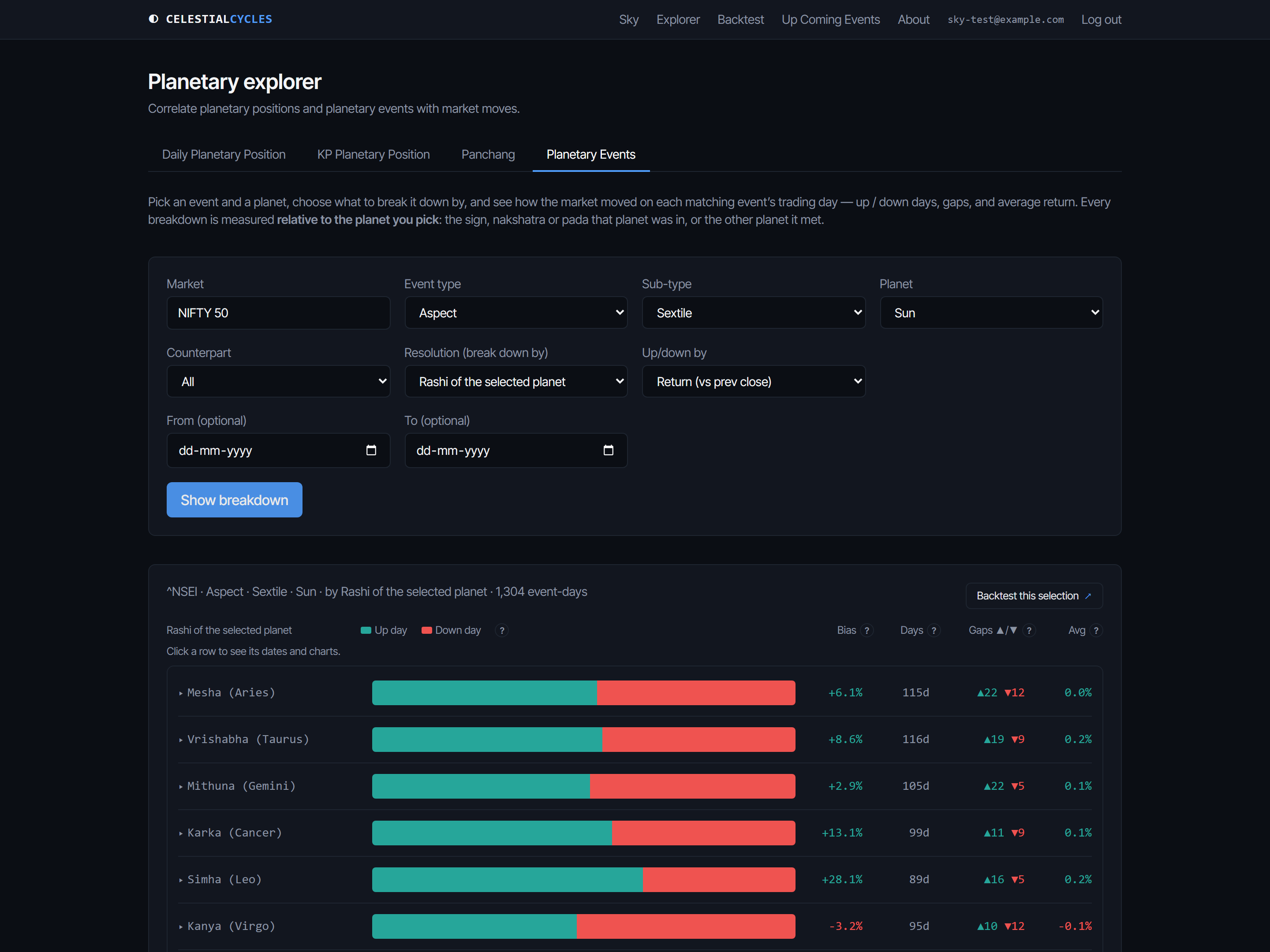Click the help icon beside Bias column
The height and width of the screenshot is (952, 1270).
[867, 630]
